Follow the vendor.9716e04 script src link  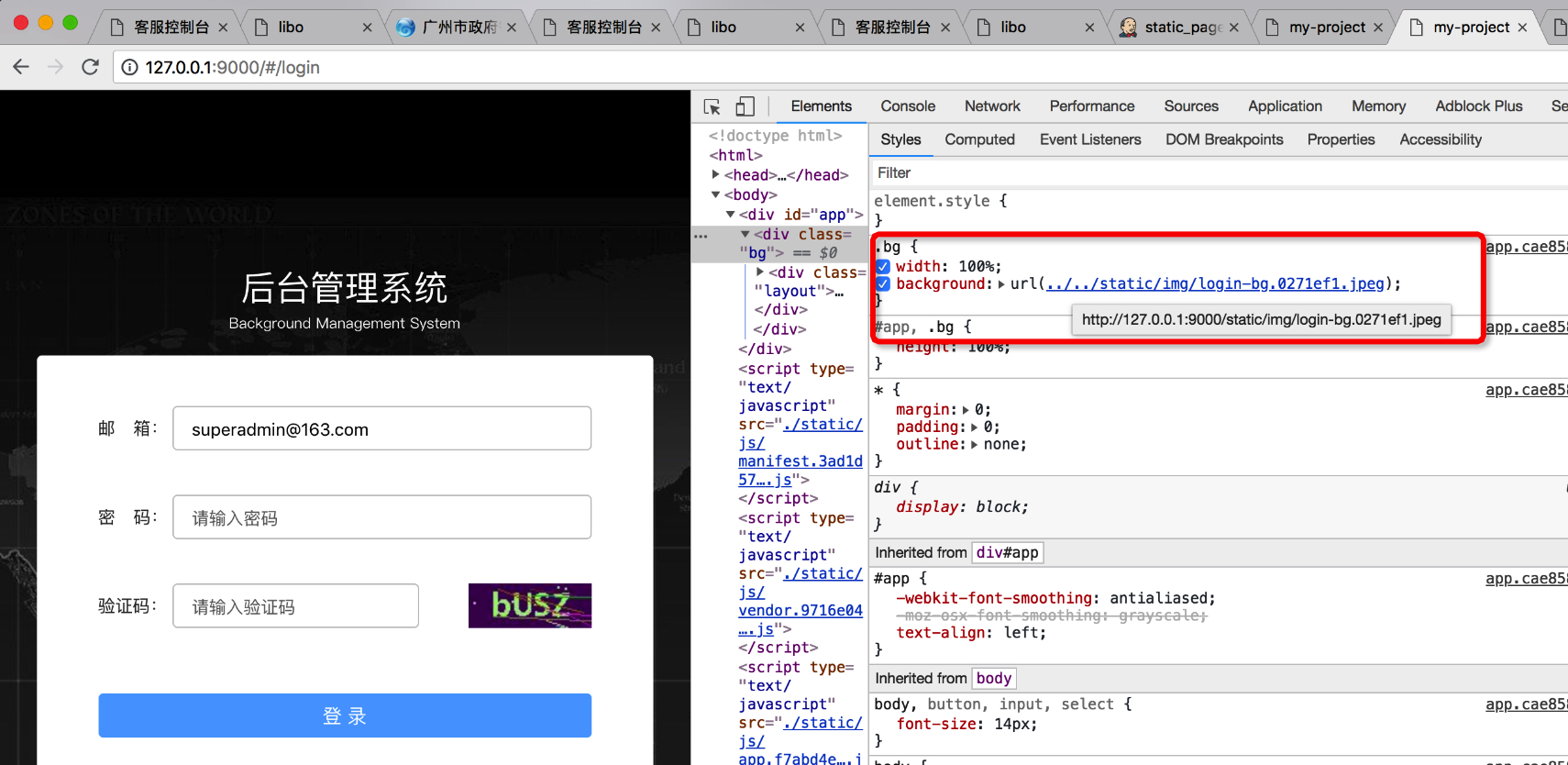tap(801, 602)
